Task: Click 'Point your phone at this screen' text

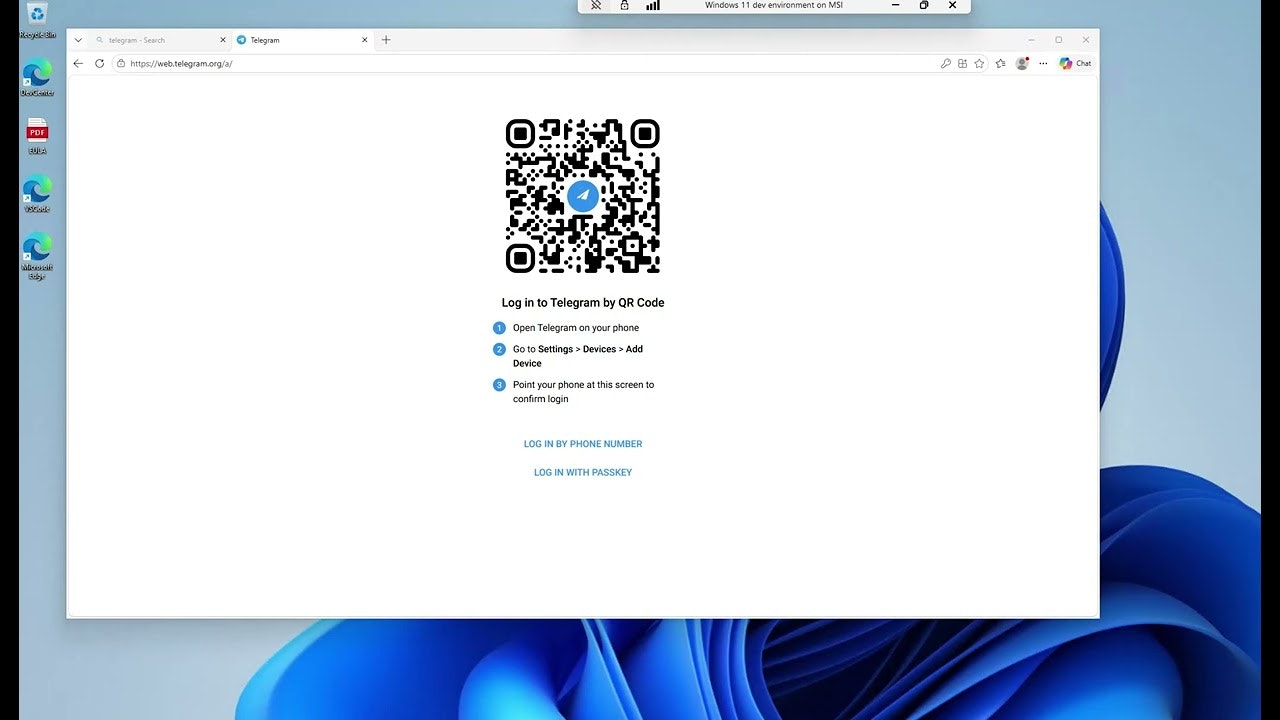Action: (583, 391)
